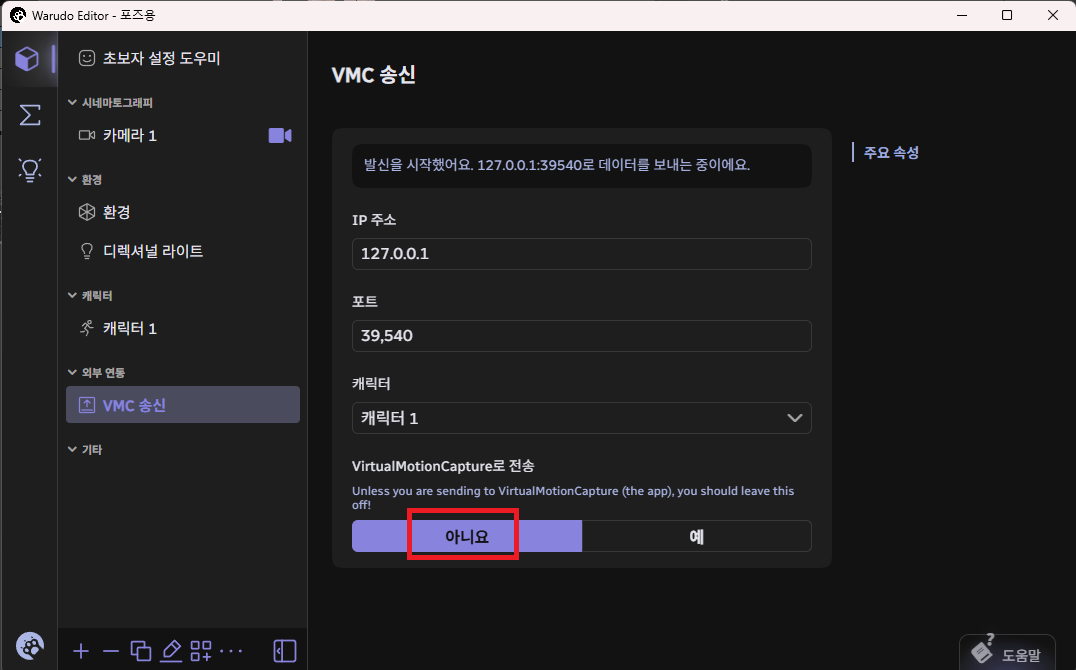Click the smiley icon of 초보자 설정 도우미
1076x670 pixels.
[x=86, y=58]
